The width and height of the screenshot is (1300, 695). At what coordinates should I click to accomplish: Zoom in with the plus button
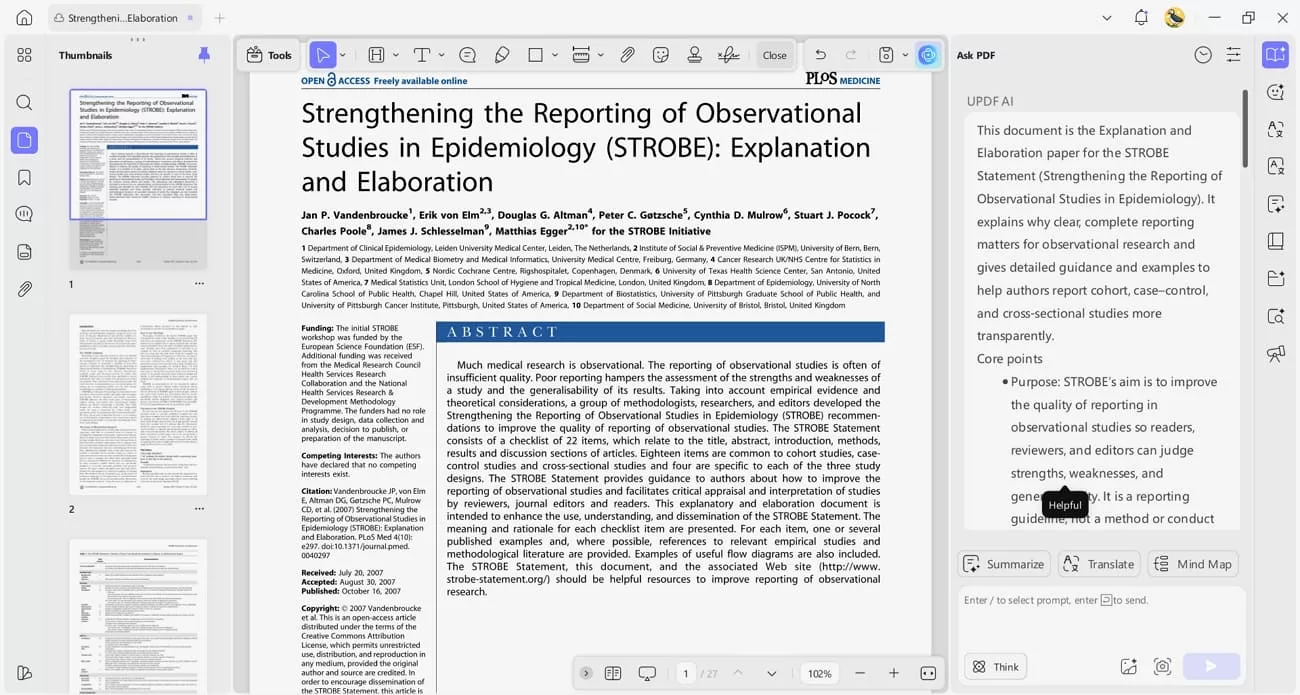point(894,674)
